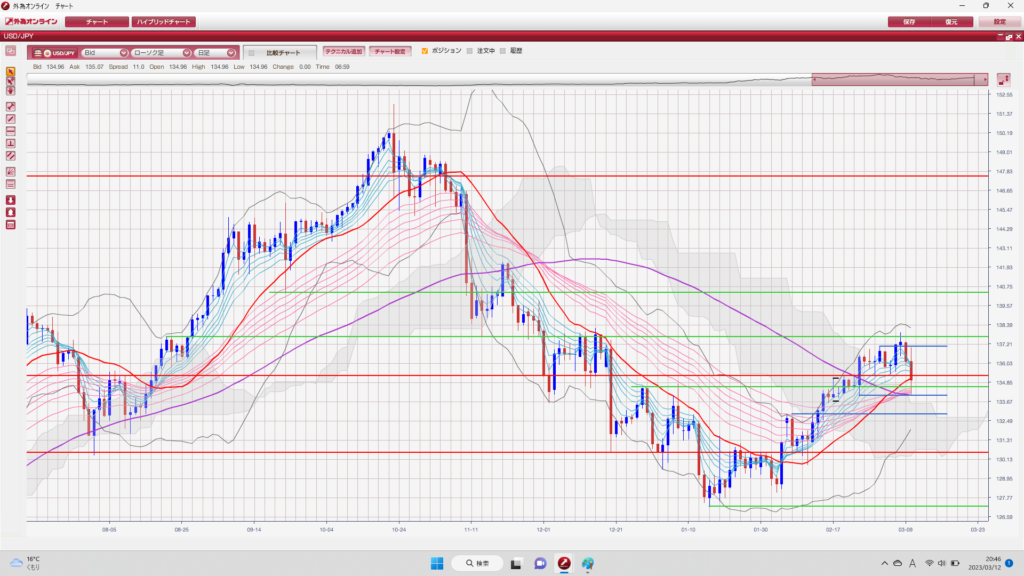Click the chart picture icon in left toolbar

point(10,172)
